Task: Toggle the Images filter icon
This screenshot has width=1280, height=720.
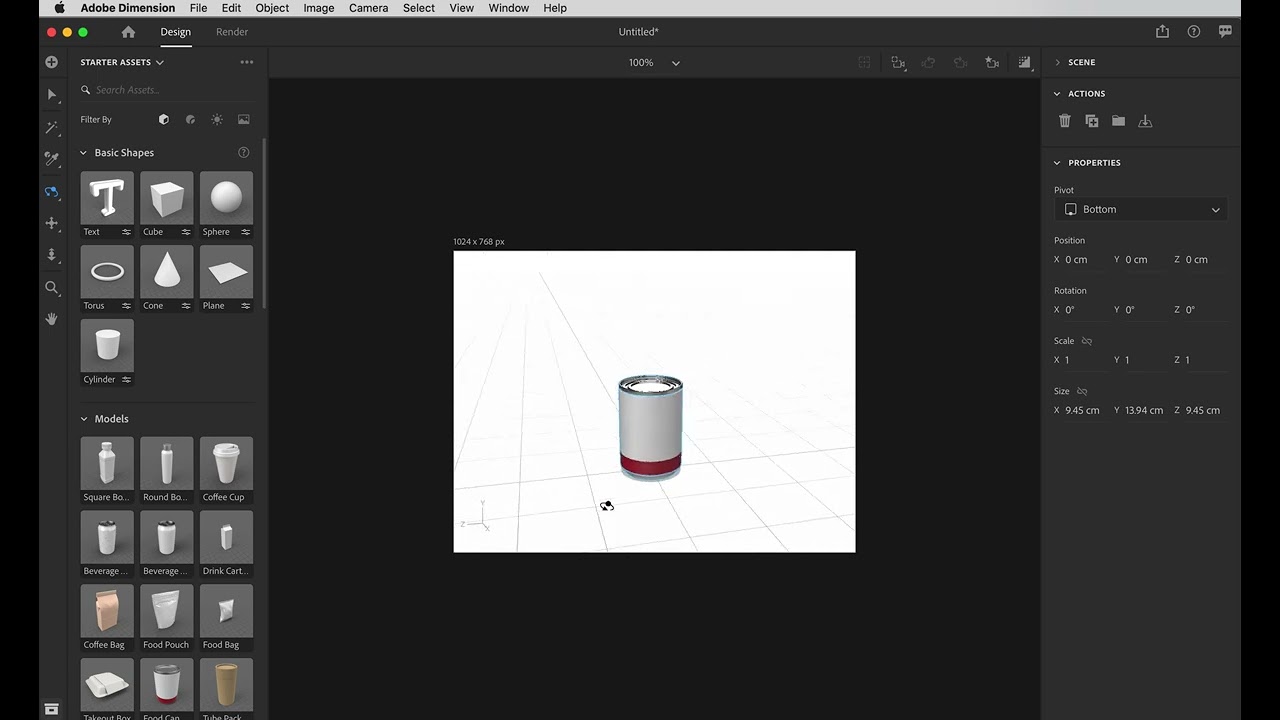Action: [244, 119]
